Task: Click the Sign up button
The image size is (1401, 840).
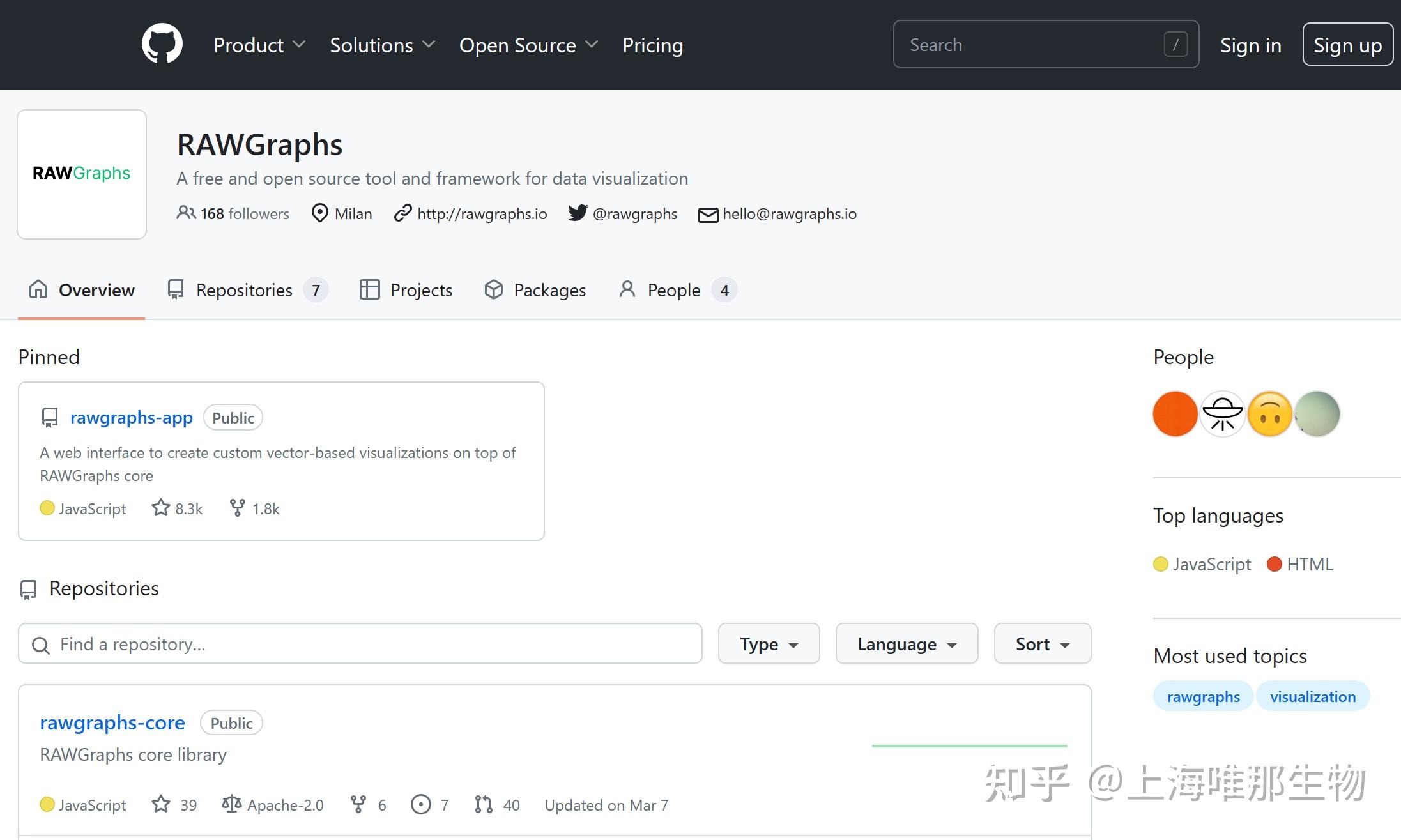Action: pyautogui.click(x=1348, y=44)
